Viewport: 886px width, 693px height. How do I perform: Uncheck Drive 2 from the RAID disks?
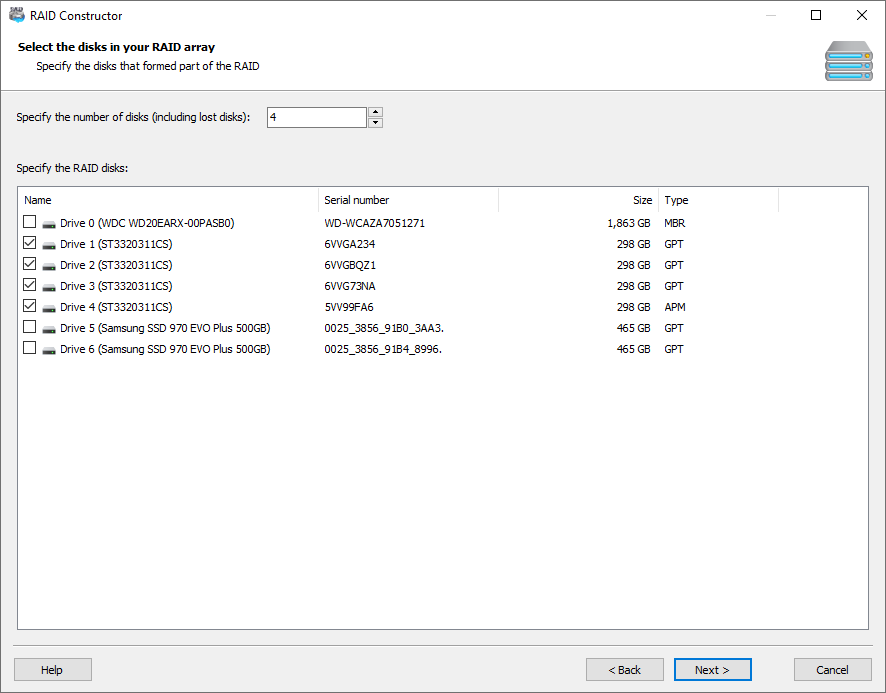tap(29, 264)
